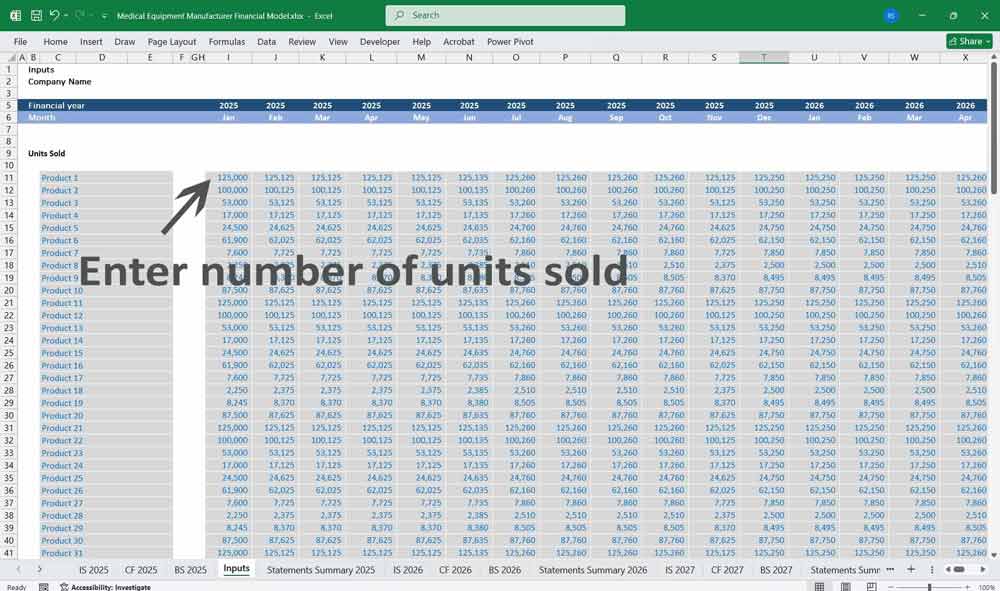This screenshot has height=591, width=1000.
Task: Click the Search box in title bar
Action: 505,15
